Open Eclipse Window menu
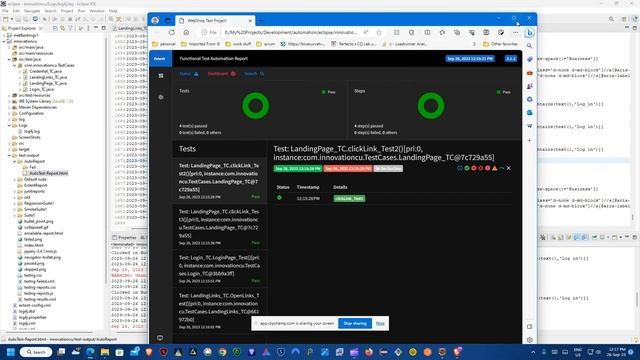Image resolution: width=640 pixels, height=360 pixels. click(x=97, y=11)
